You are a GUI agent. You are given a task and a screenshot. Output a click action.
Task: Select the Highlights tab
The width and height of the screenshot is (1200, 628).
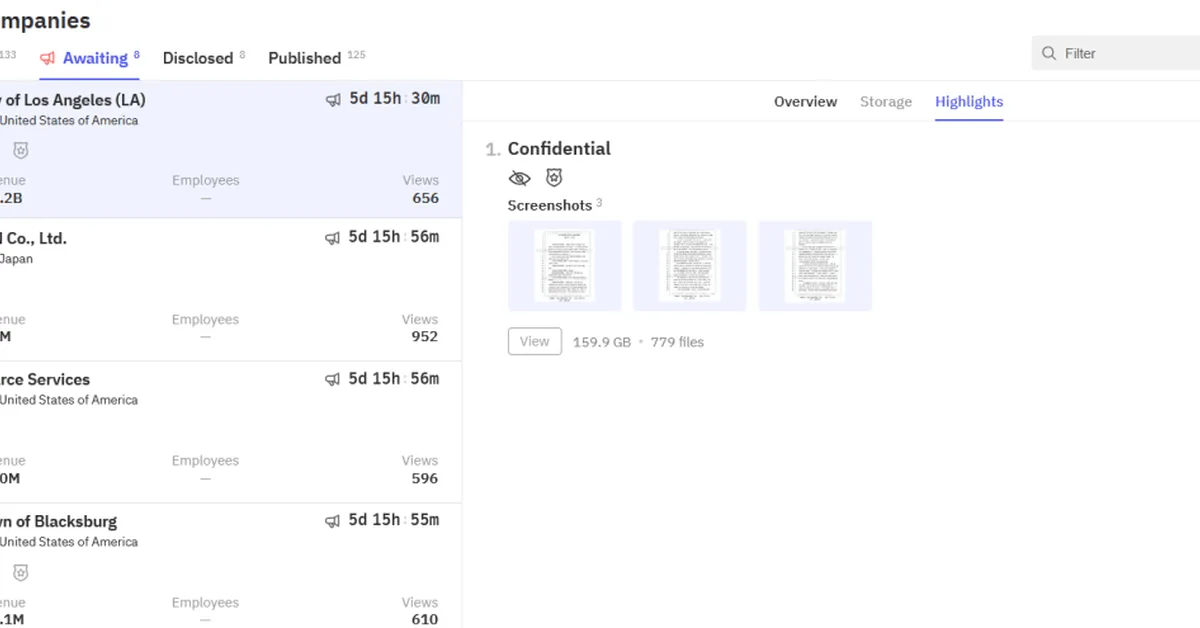[969, 102]
